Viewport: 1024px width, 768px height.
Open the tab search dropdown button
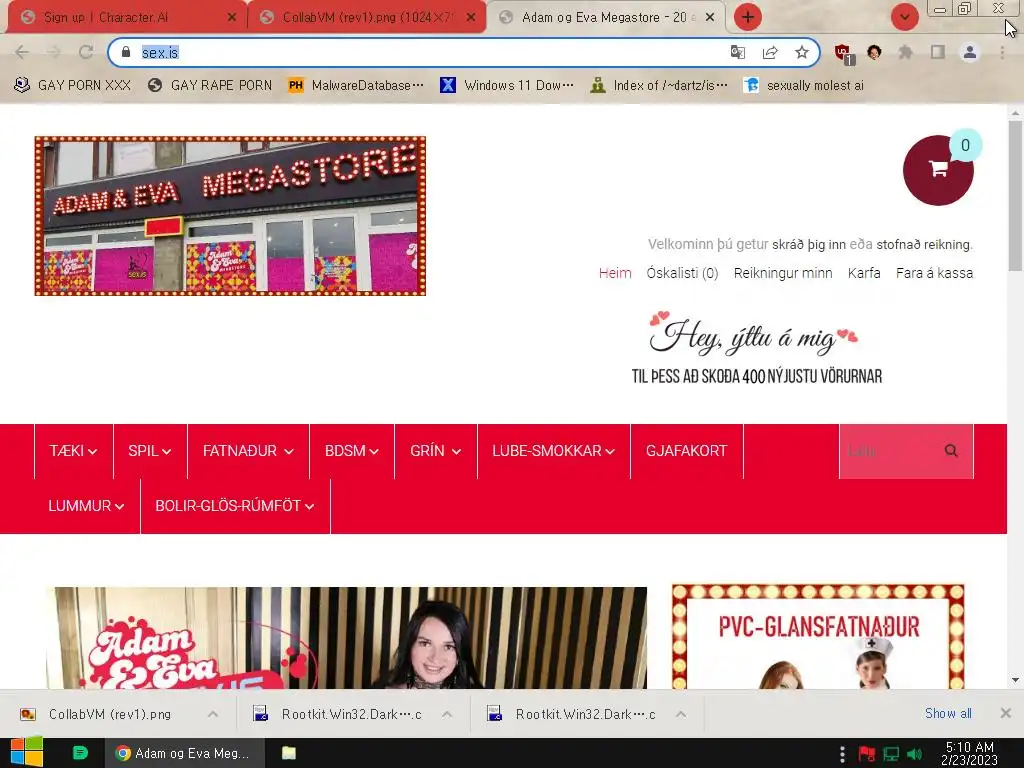click(x=904, y=17)
